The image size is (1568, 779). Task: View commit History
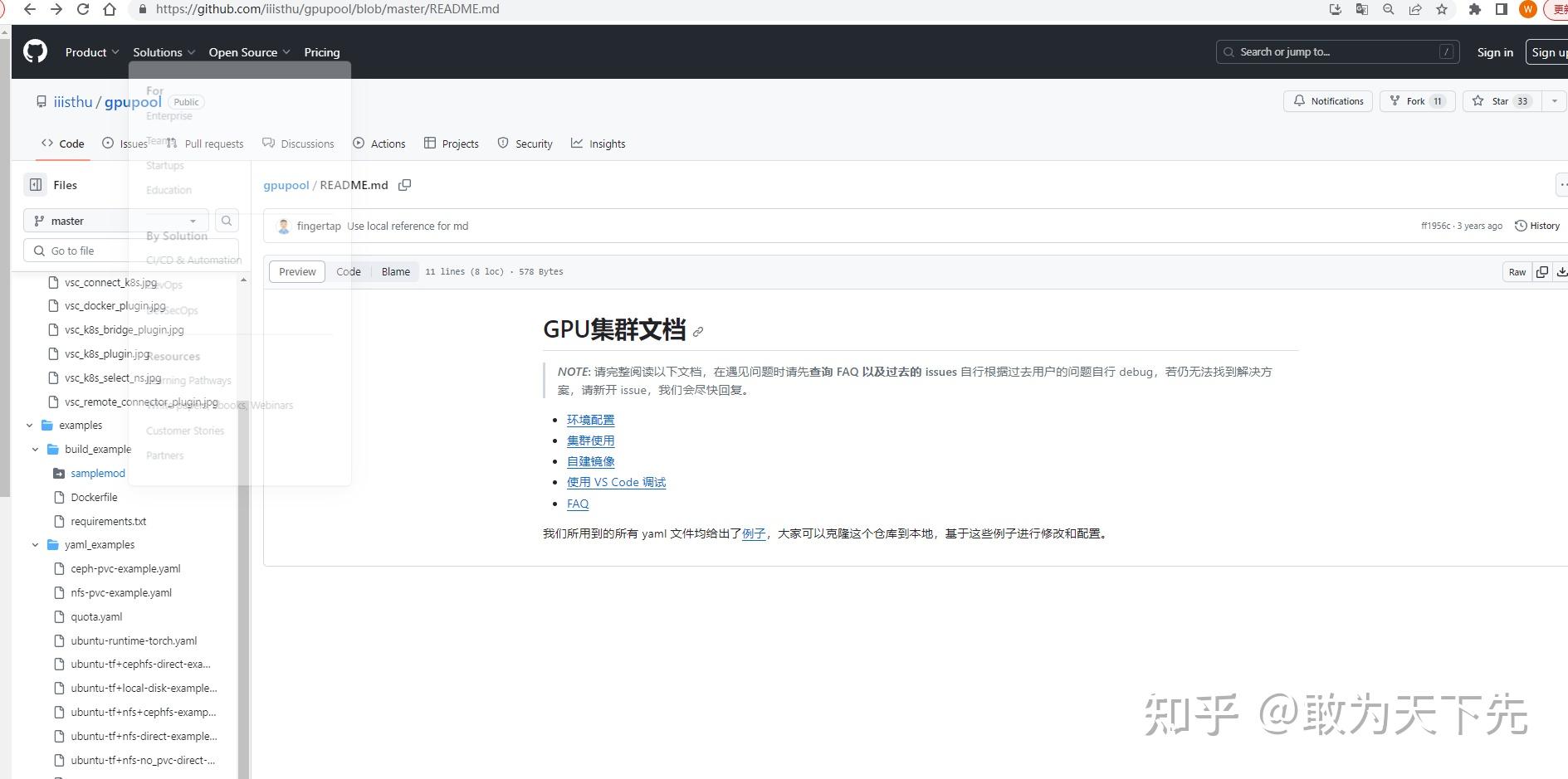(x=1537, y=226)
